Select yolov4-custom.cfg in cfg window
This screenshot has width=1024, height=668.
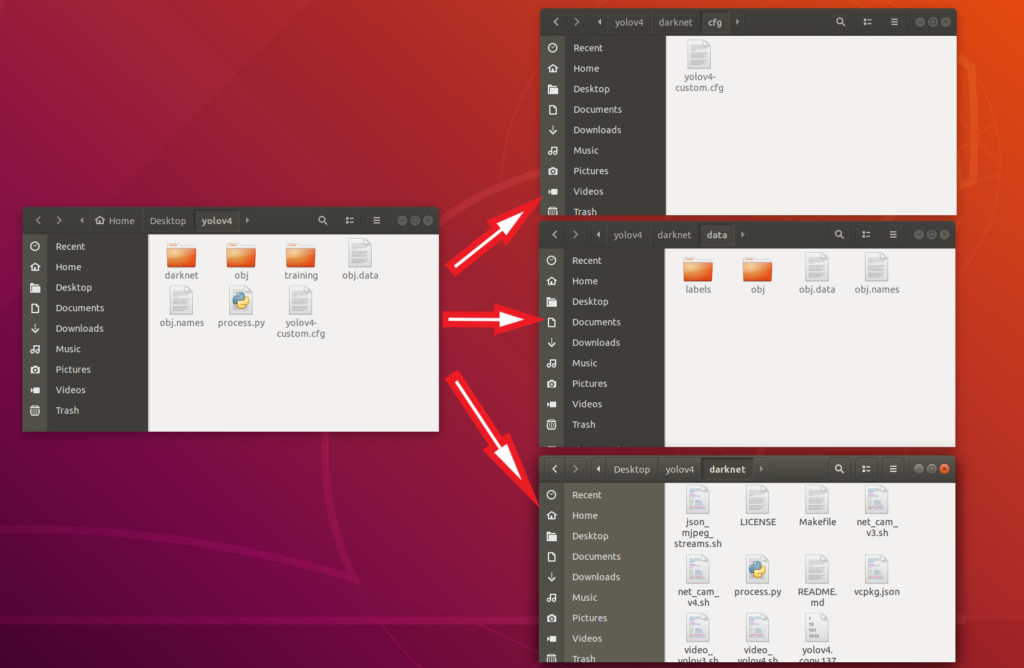[x=699, y=67]
